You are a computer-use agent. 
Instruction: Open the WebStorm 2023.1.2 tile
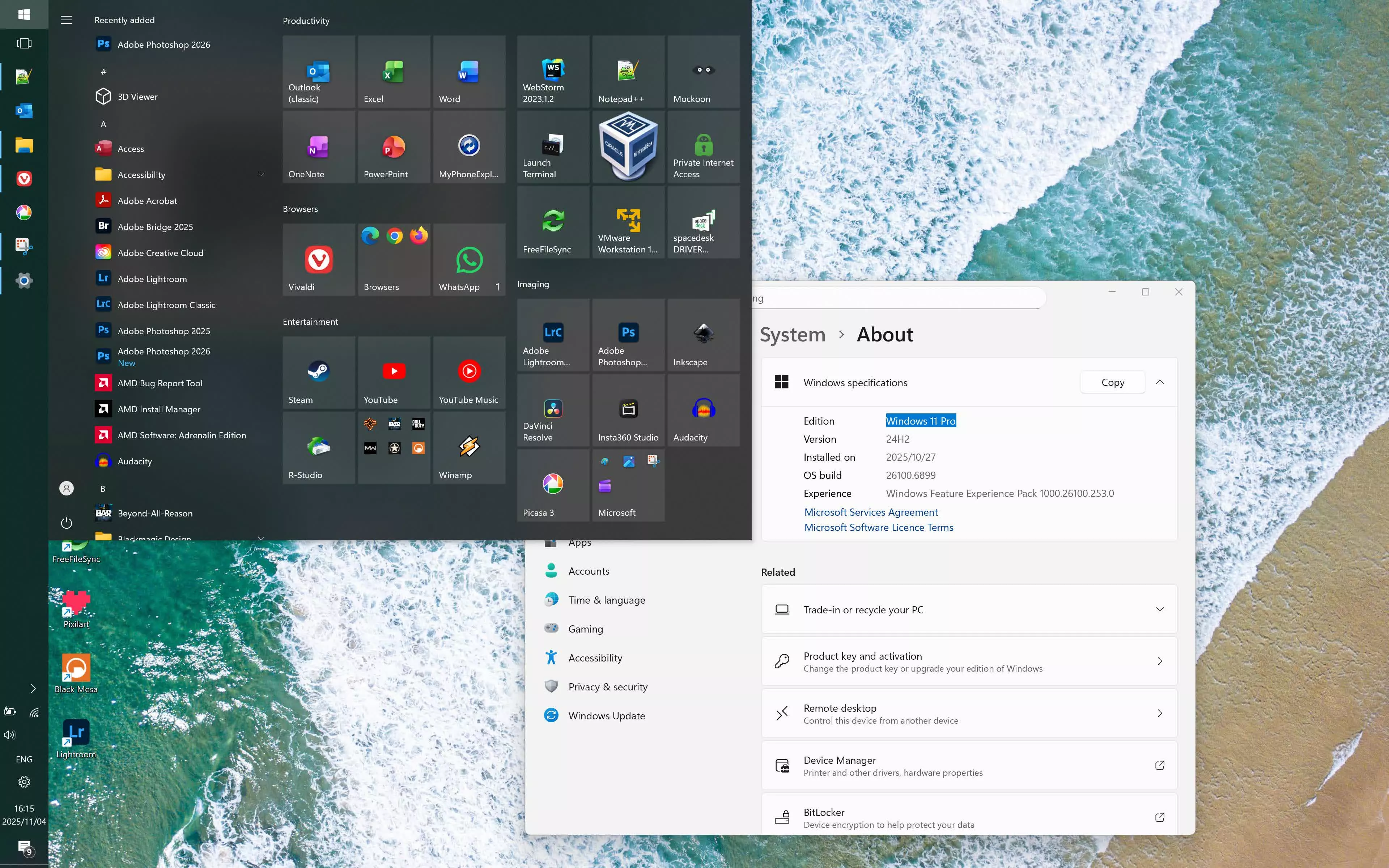[553, 72]
